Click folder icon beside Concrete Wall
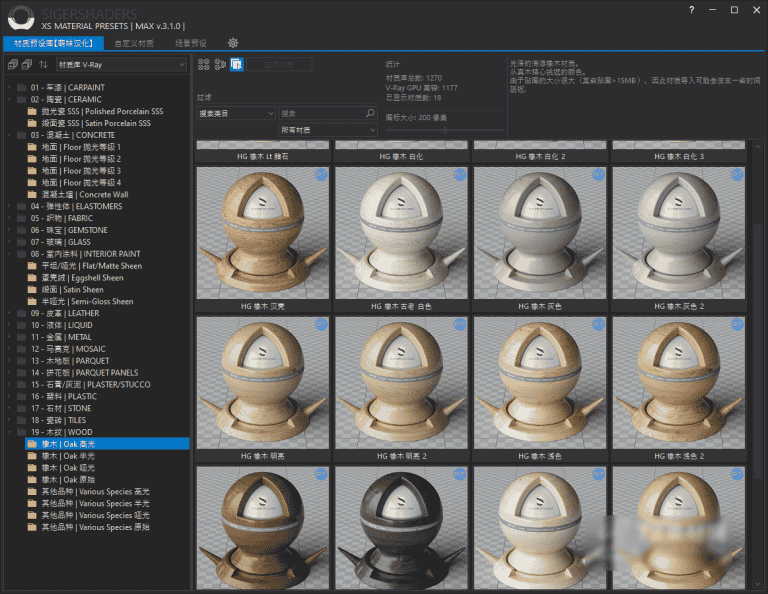The width and height of the screenshot is (768, 594). [32, 194]
